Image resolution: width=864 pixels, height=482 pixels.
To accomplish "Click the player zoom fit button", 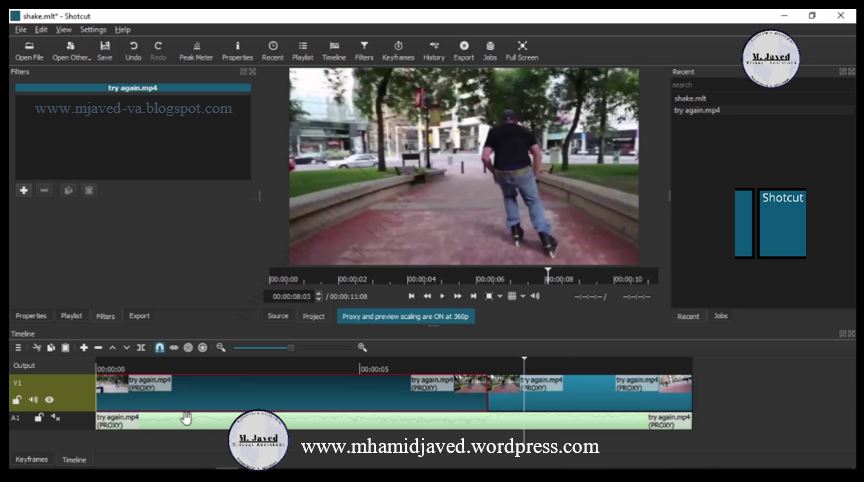I will pyautogui.click(x=489, y=296).
